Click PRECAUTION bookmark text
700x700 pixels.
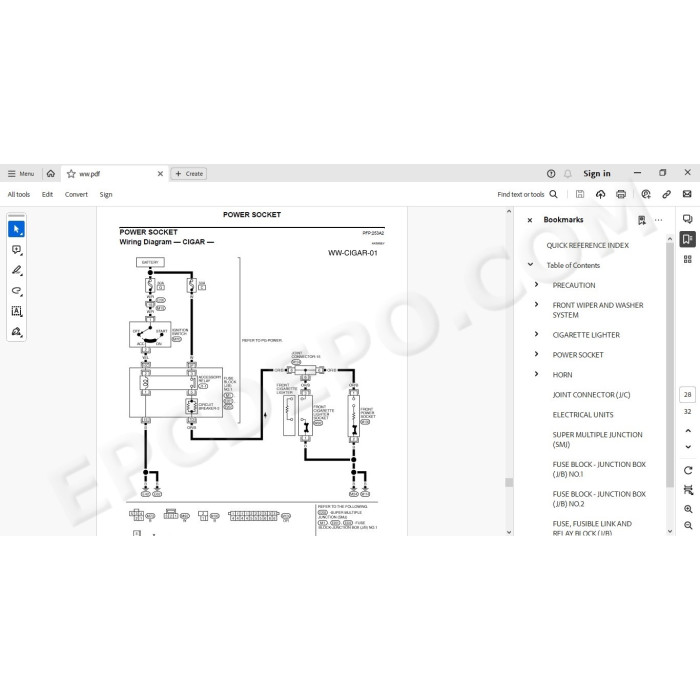pyautogui.click(x=574, y=285)
